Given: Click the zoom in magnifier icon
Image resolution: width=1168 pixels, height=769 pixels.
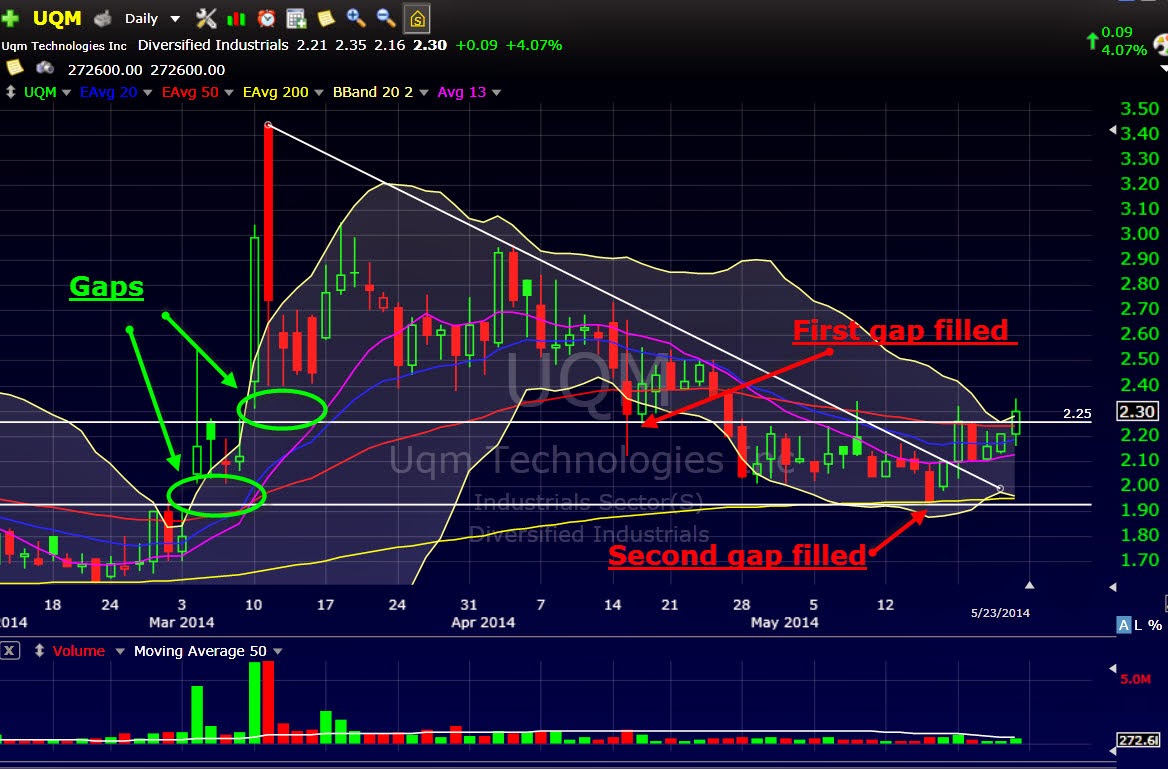Looking at the screenshot, I should [x=356, y=18].
